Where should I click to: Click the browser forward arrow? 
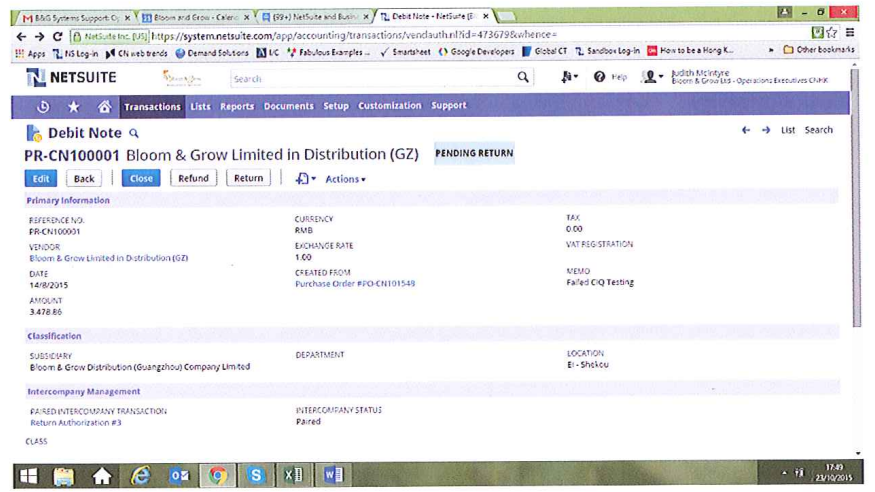pyautogui.click(x=40, y=36)
